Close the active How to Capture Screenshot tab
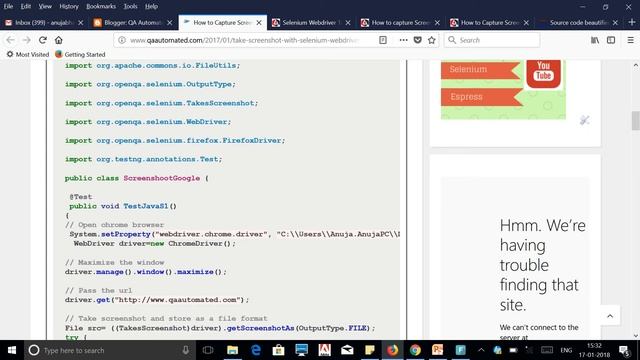Viewport: 640px width, 360px height. tap(259, 22)
